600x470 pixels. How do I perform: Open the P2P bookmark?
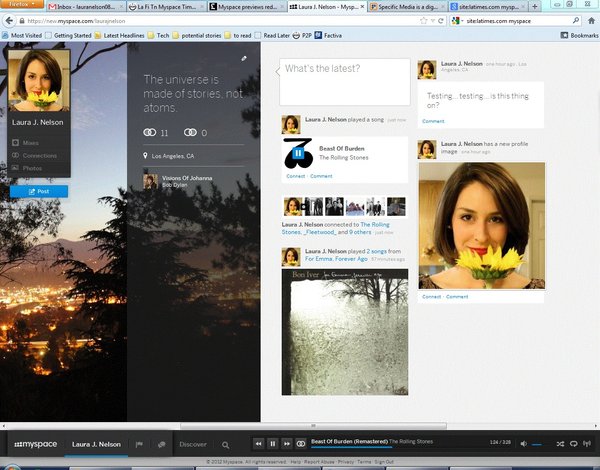302,36
